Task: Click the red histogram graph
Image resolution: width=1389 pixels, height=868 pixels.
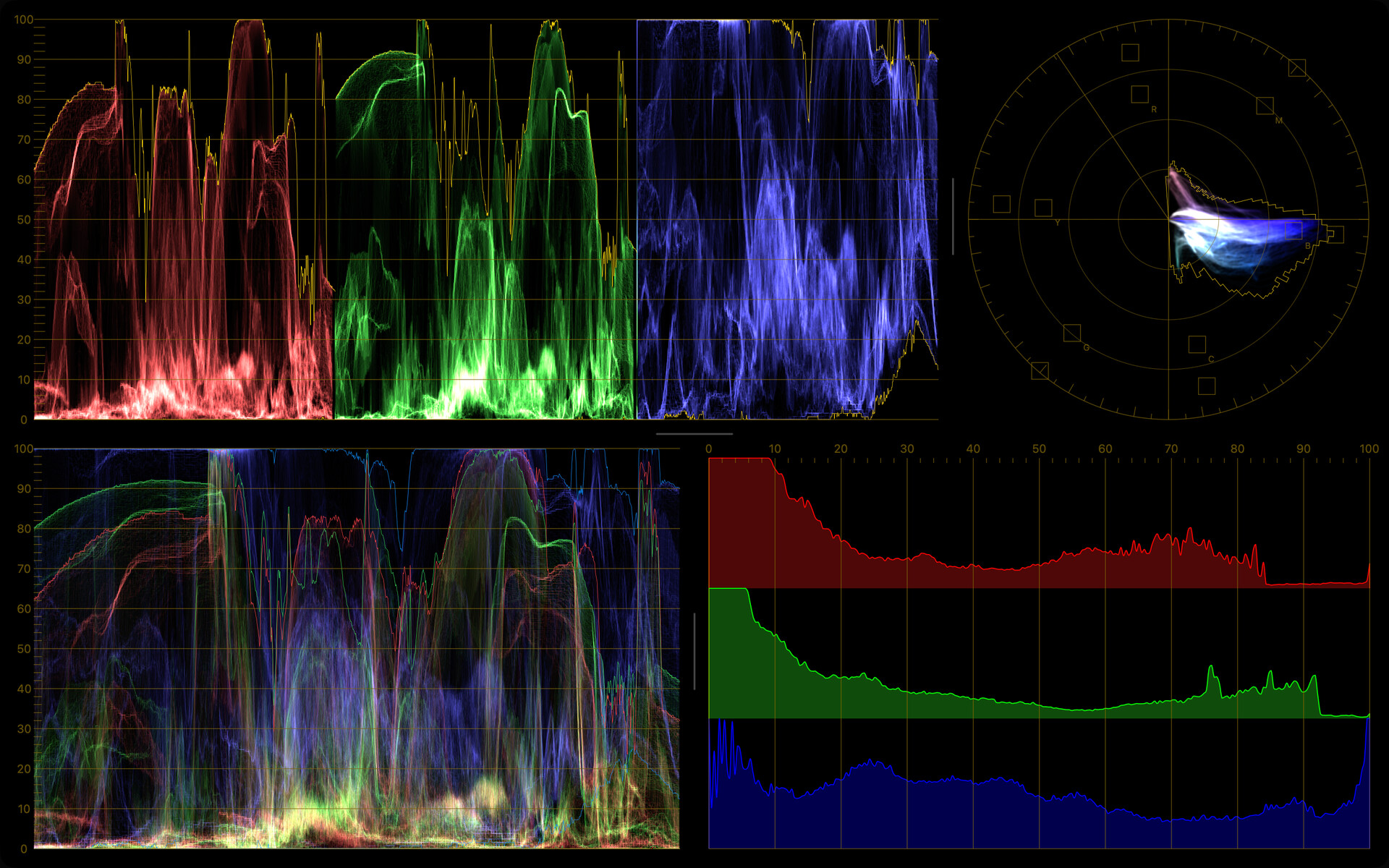Action: 1039,523
